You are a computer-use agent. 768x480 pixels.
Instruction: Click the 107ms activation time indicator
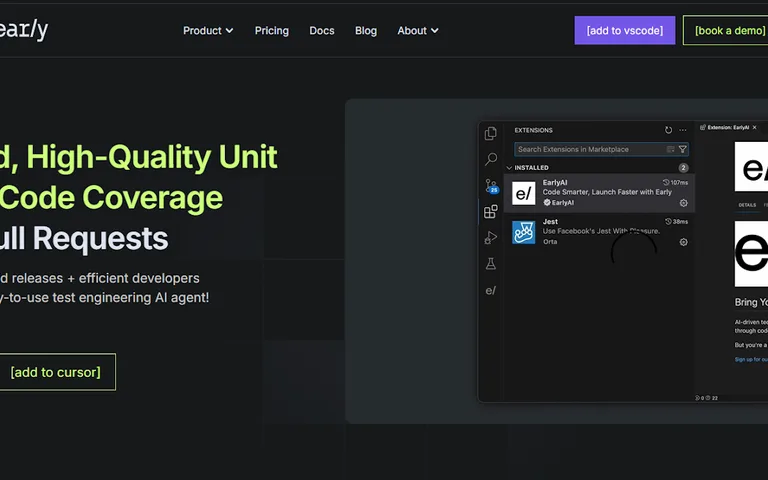pyautogui.click(x=675, y=182)
